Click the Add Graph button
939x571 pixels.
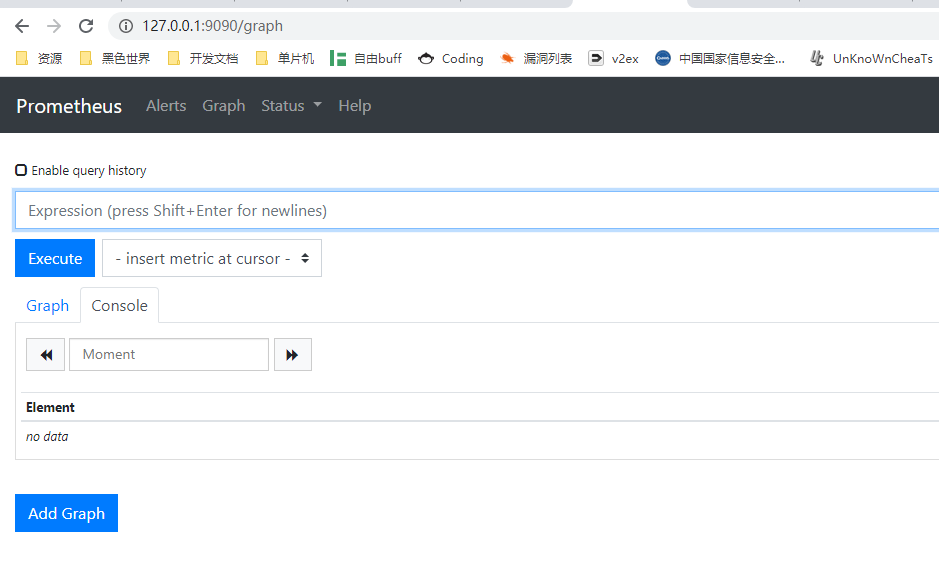pos(66,513)
